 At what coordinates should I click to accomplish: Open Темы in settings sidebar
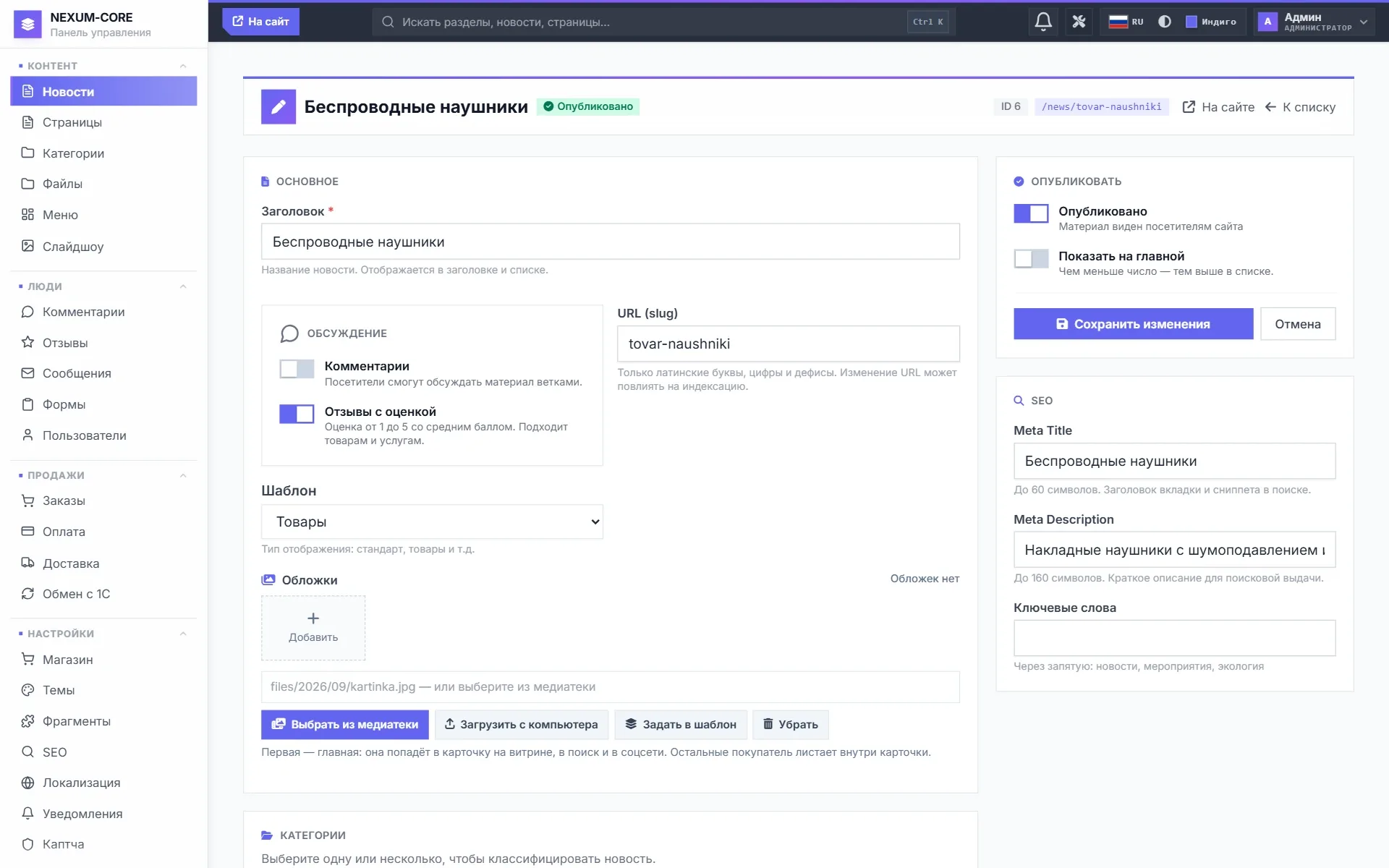(x=103, y=690)
